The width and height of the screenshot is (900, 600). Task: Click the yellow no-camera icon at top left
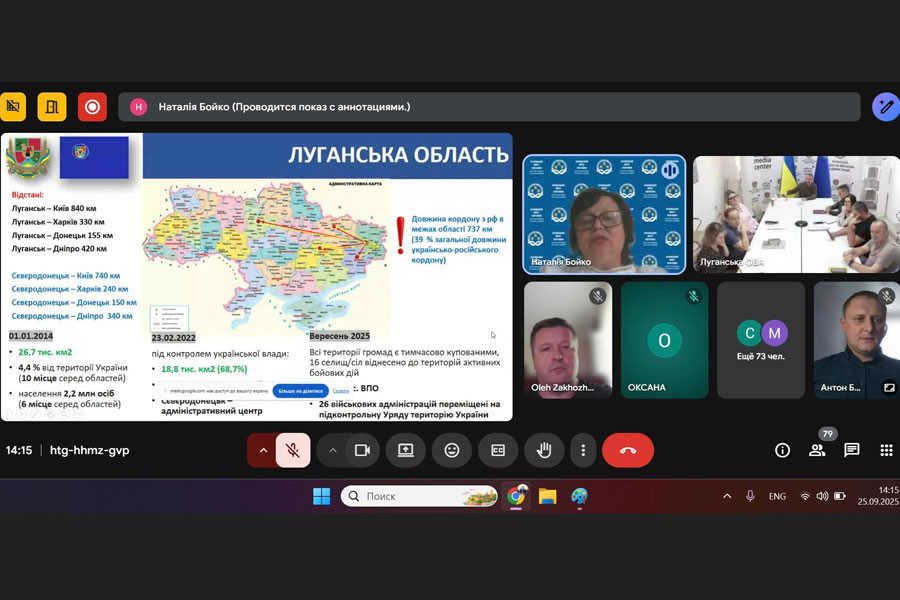pos(13,107)
